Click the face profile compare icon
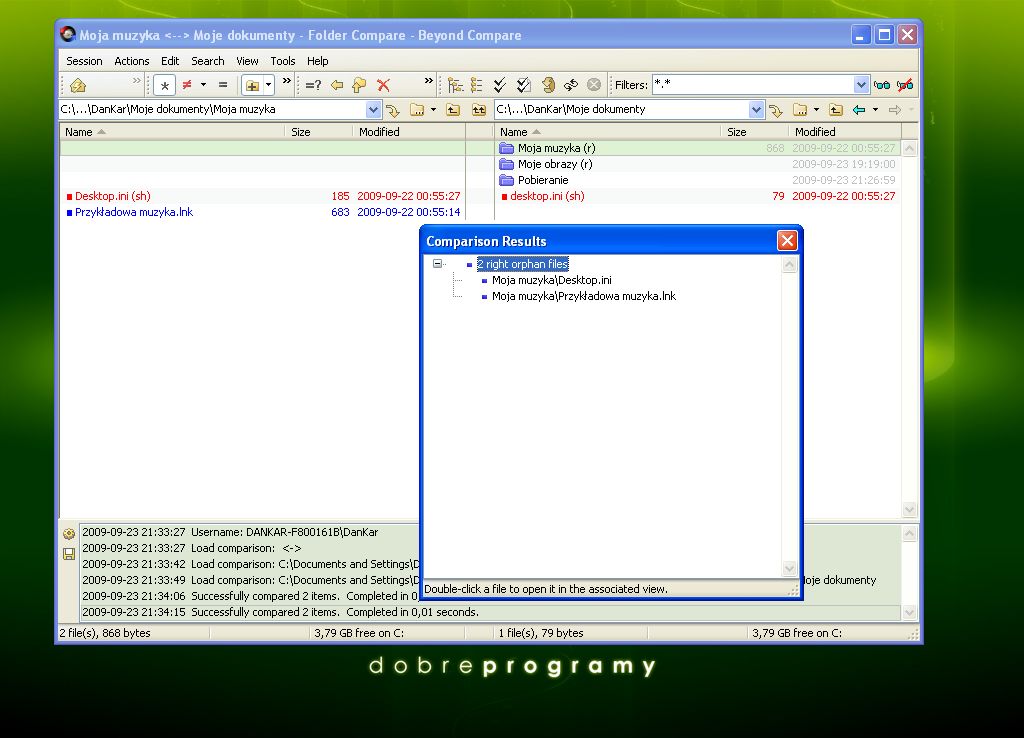 pos(548,85)
